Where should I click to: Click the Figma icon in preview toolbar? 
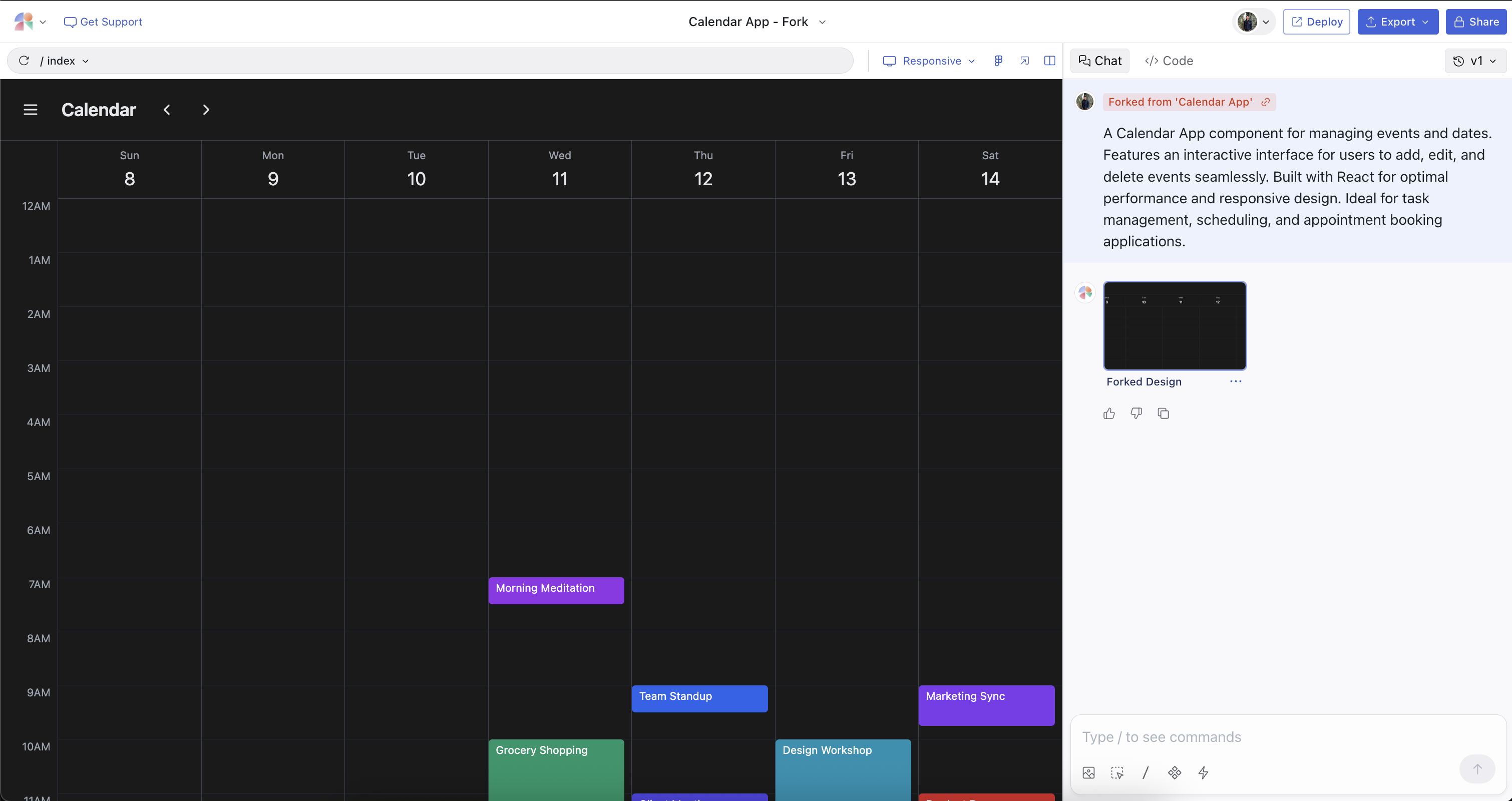pos(998,61)
